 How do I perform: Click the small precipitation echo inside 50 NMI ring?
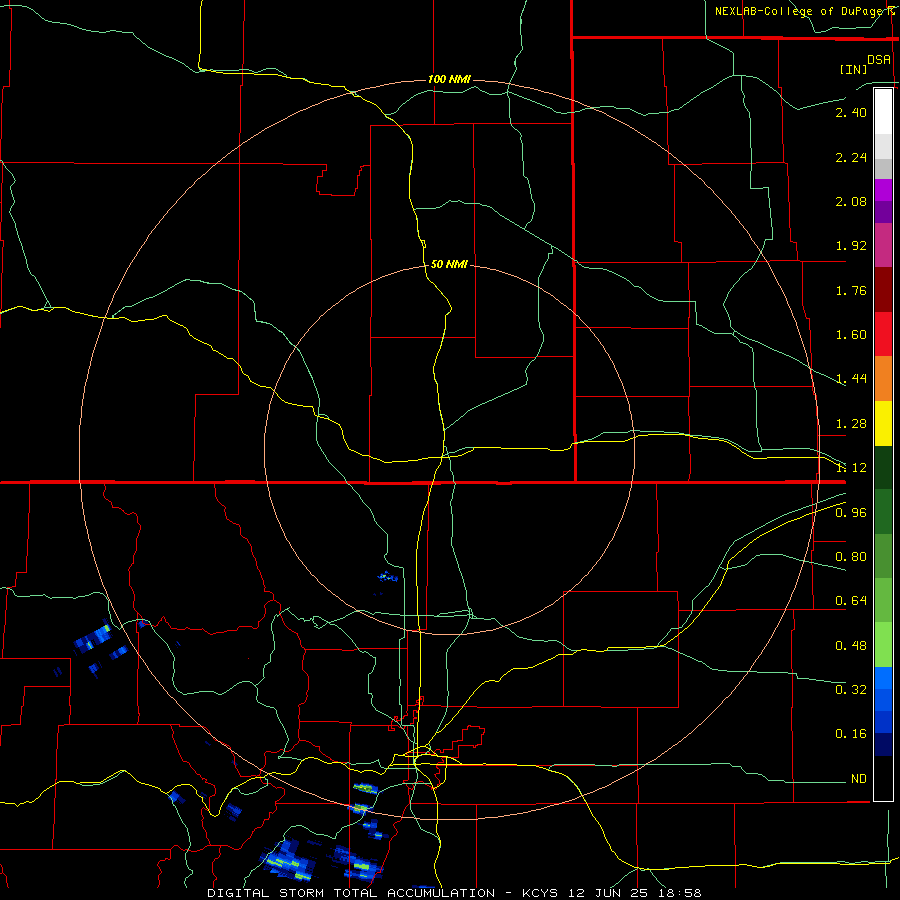[x=387, y=577]
